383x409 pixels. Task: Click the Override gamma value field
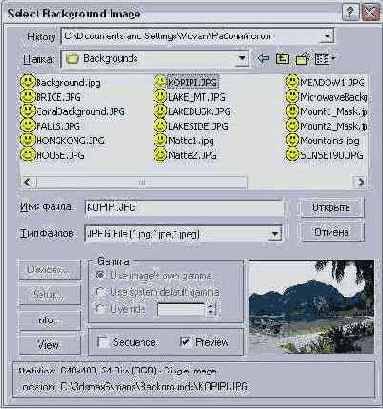(x=181, y=309)
